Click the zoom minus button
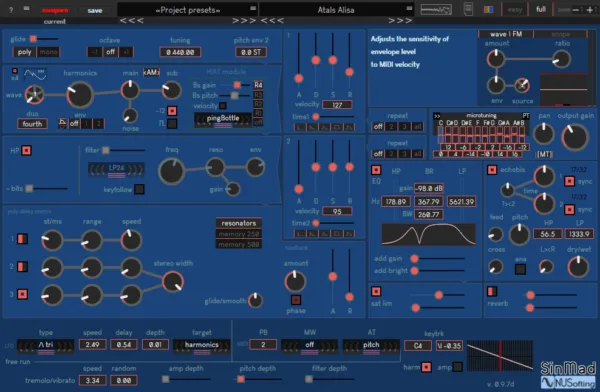The image size is (600, 392). click(576, 10)
